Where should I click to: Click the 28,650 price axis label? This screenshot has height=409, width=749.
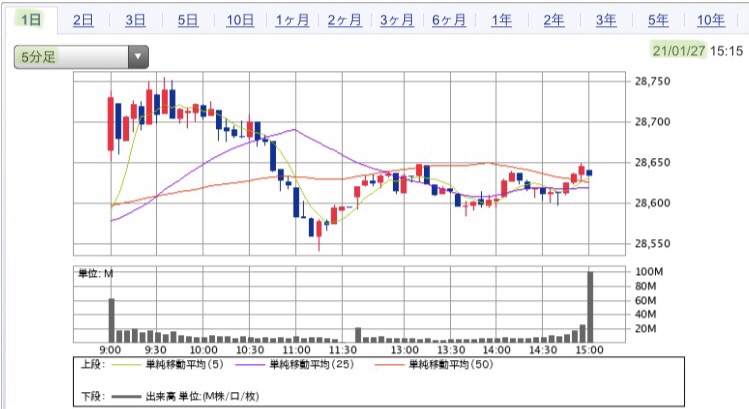pos(652,162)
